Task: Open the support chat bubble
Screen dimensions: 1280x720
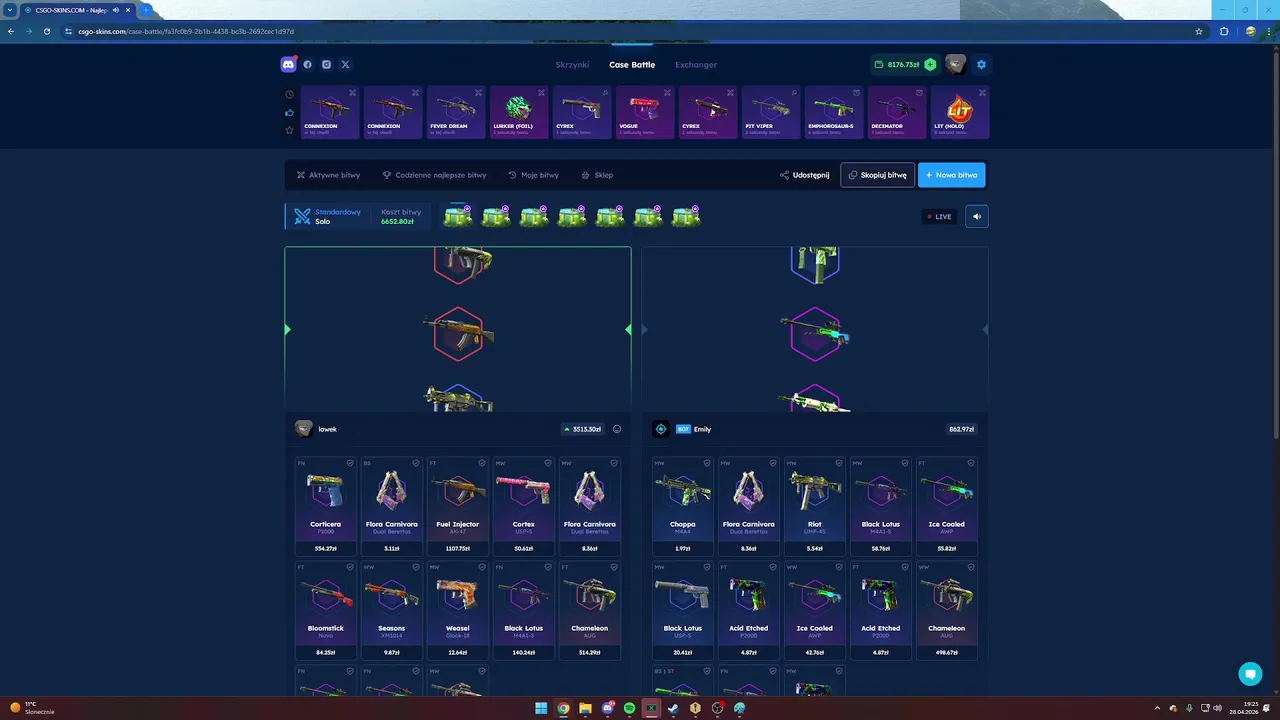Action: (1250, 674)
